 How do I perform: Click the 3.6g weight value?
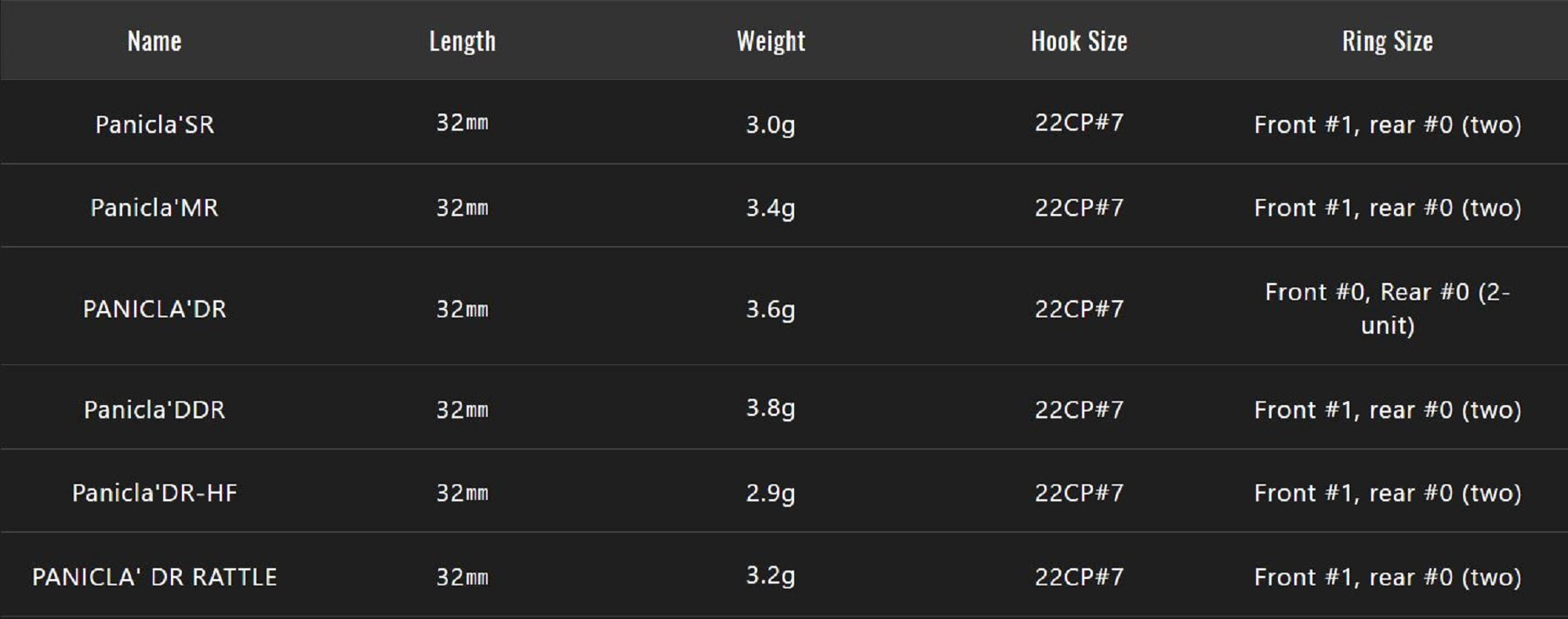point(770,309)
